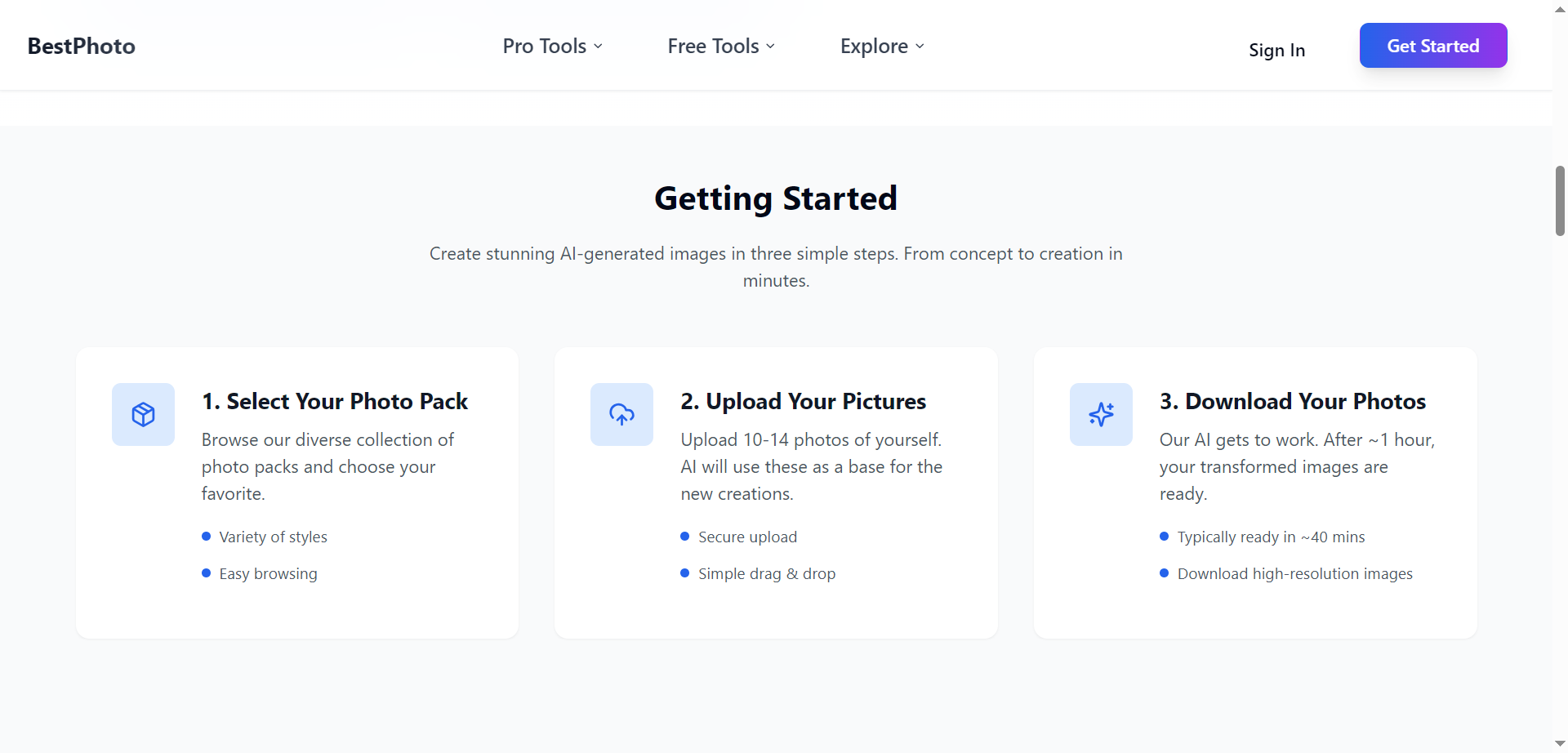This screenshot has width=1568, height=753.
Task: Click the Explore chevron arrow
Action: click(920, 47)
